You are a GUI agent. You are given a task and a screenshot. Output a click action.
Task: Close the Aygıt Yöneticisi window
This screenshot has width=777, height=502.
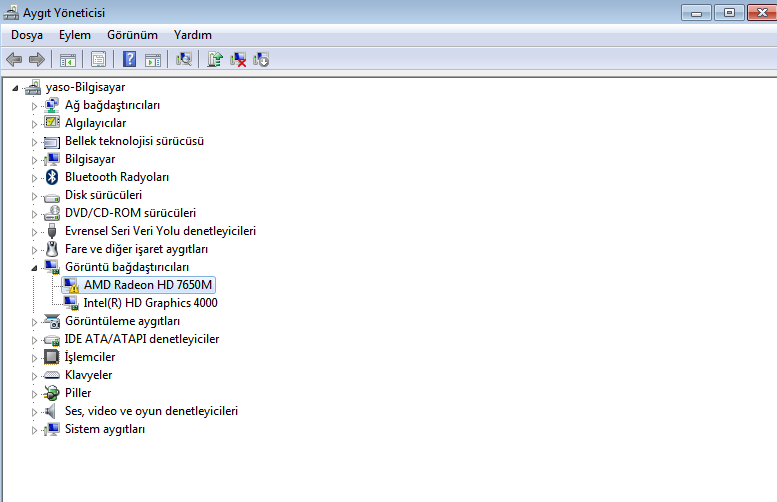point(762,12)
